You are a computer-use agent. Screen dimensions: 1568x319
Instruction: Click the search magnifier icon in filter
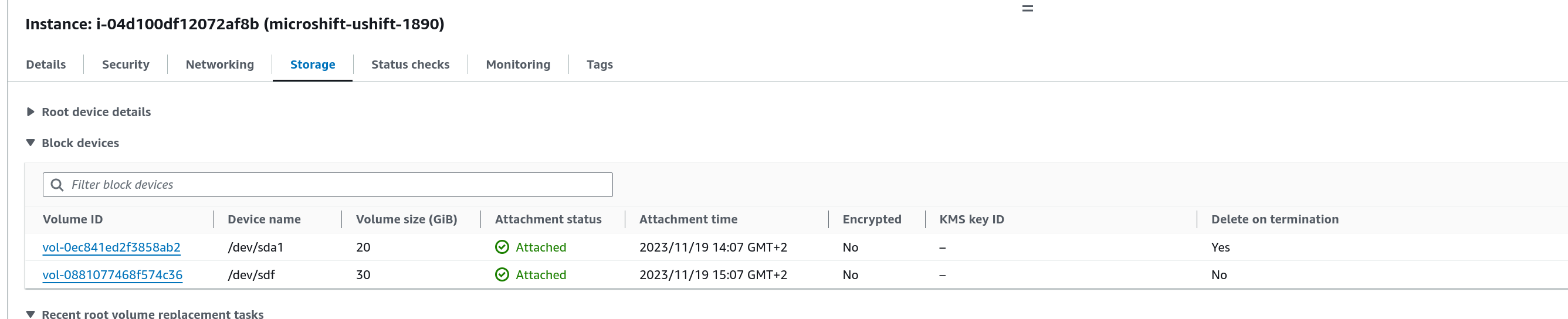[x=57, y=185]
